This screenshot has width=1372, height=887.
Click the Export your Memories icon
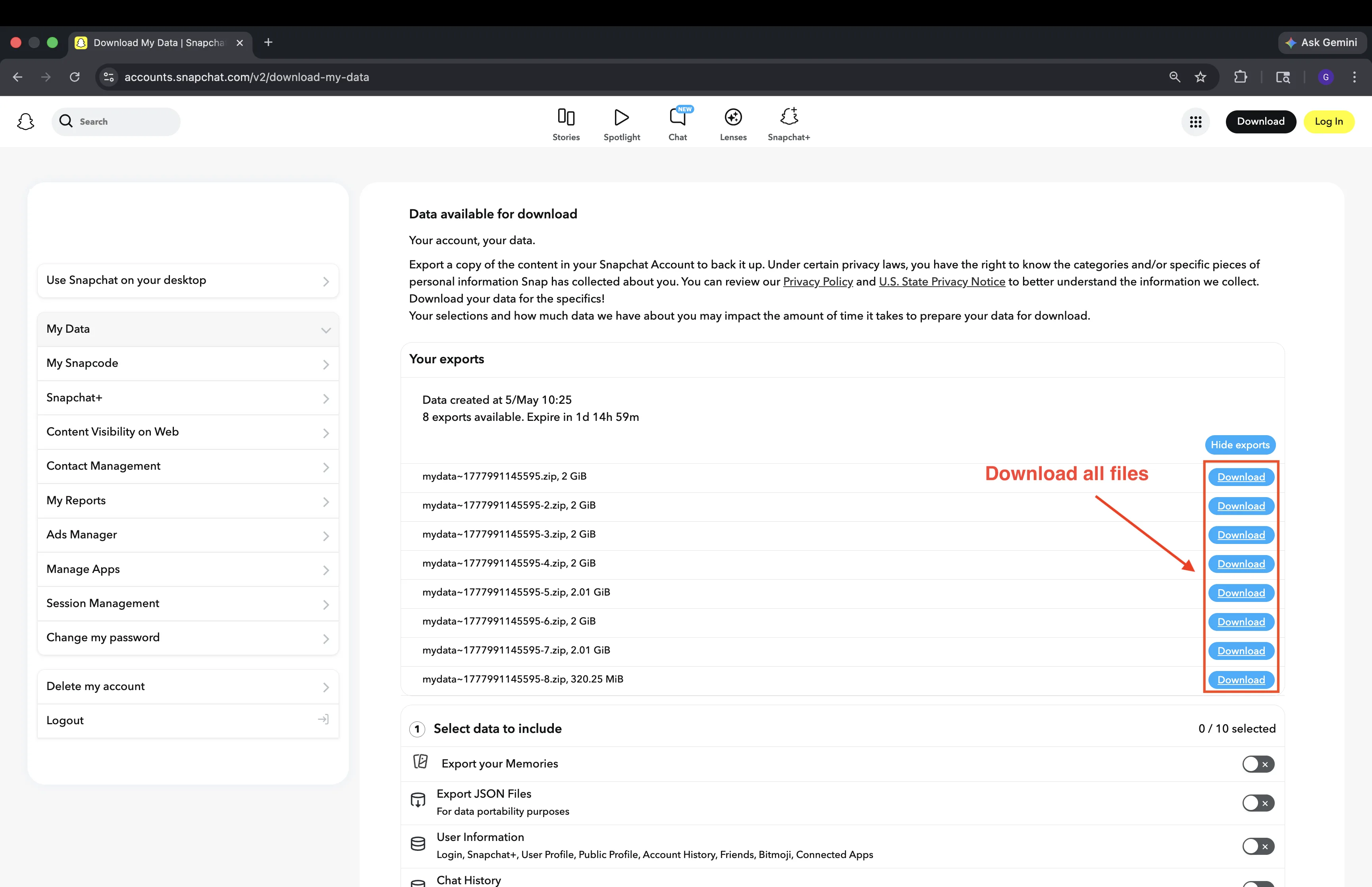(421, 762)
